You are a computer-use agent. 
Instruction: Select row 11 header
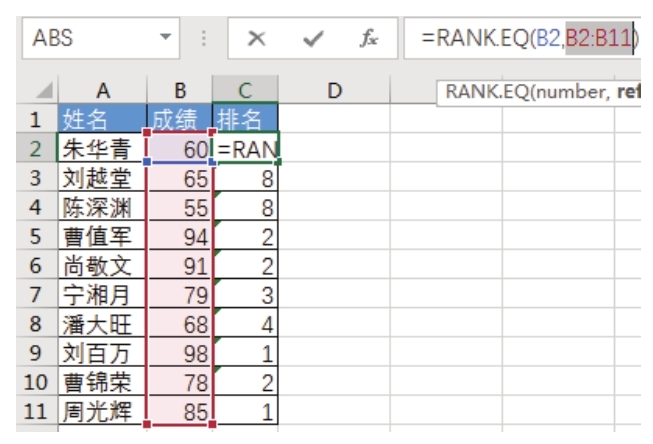(x=36, y=411)
